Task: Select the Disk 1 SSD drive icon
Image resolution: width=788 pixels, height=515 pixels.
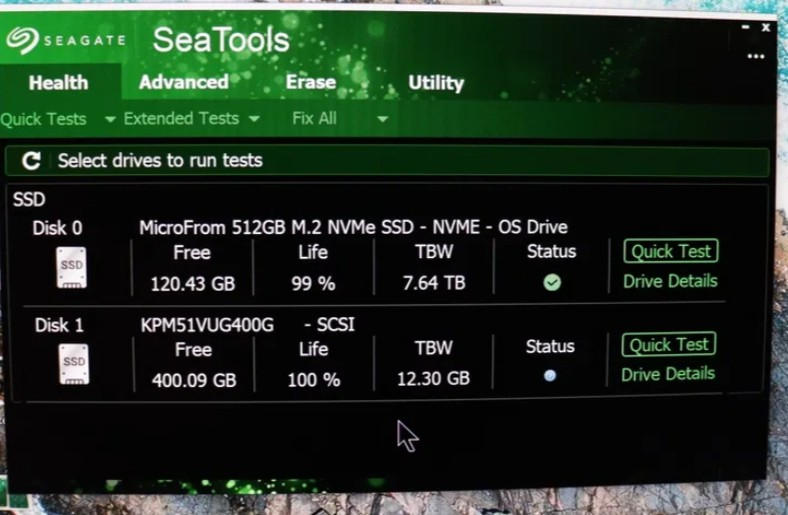Action: [73, 363]
